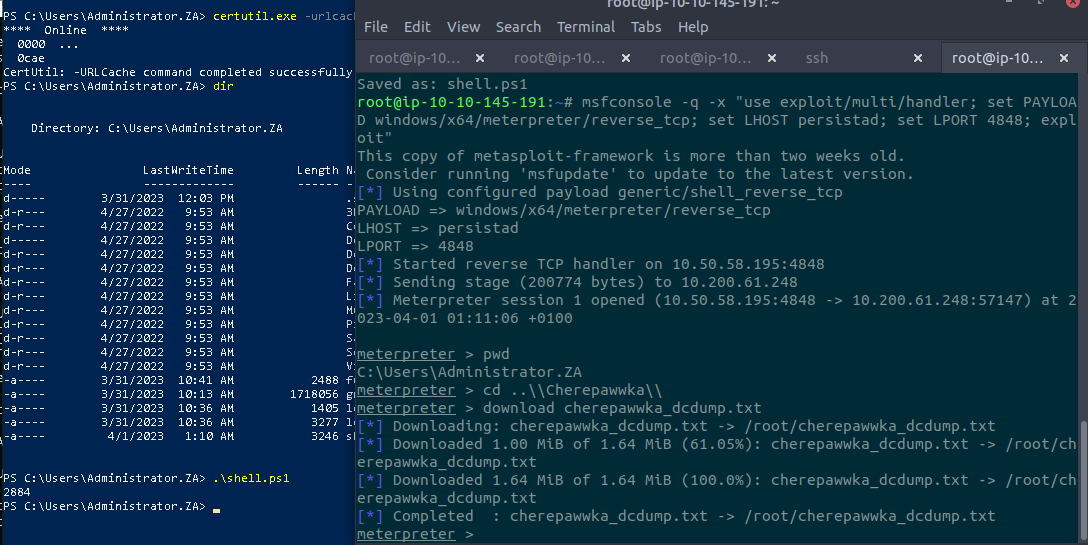Click the 'Consider running msfupdate' line
The height and width of the screenshot is (545, 1088).
click(x=639, y=174)
